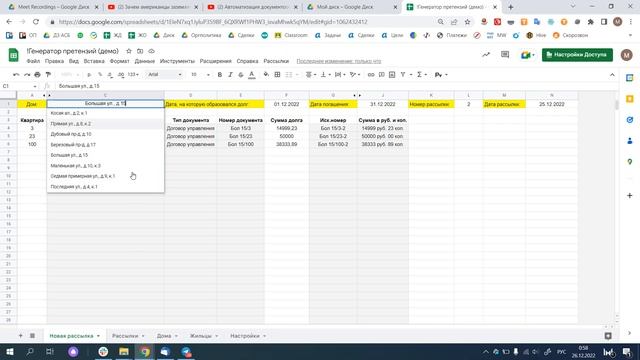This screenshot has height=360, width=640.
Task: Select Прямая ул., д.8, к.2 option
Action: tap(105, 124)
